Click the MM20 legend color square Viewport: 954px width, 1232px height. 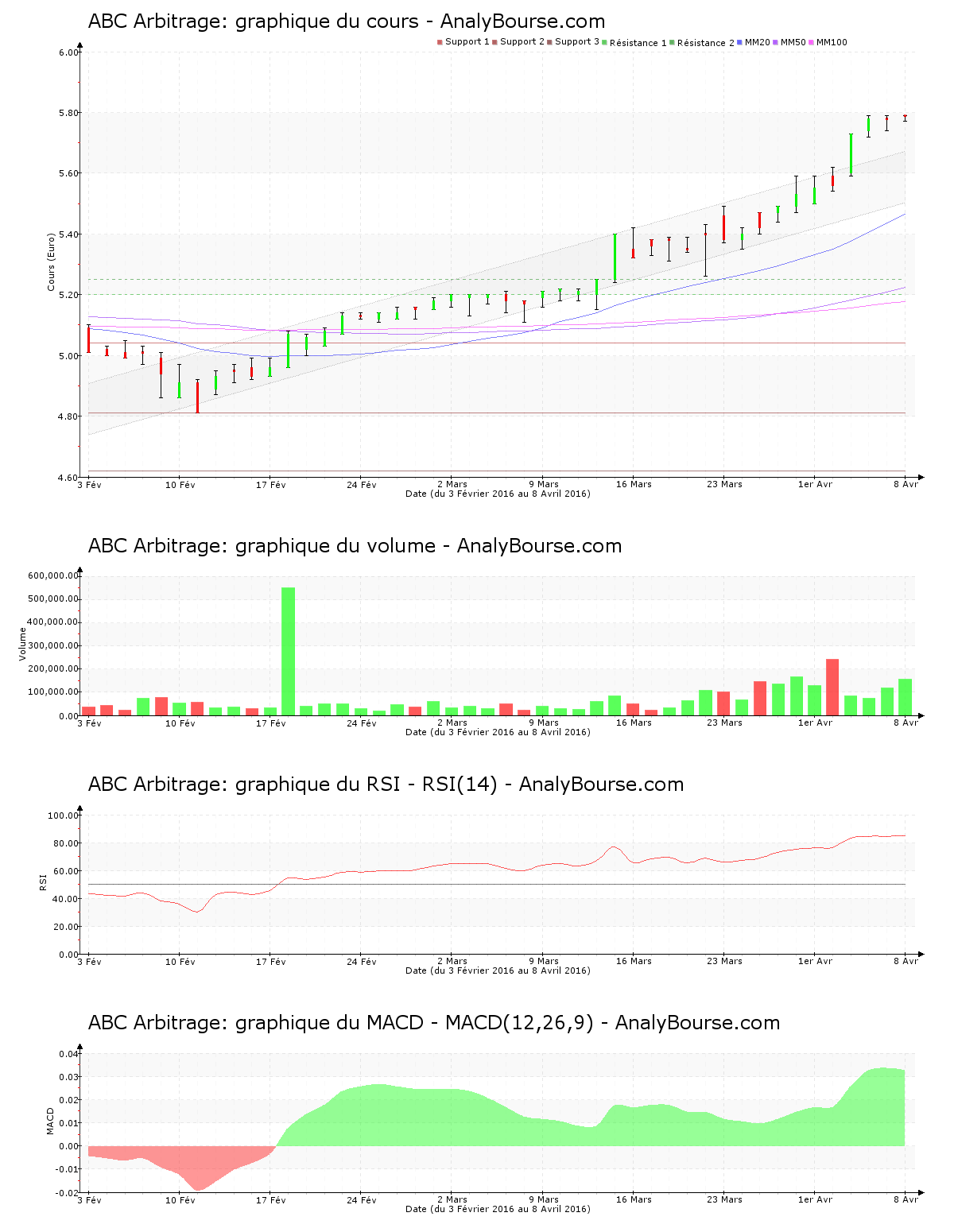pyautogui.click(x=740, y=42)
